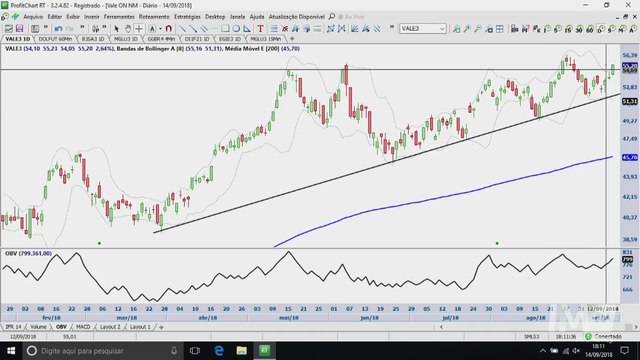640x360 pixels.
Task: Click the undo arrow icon
Action: 58,29
